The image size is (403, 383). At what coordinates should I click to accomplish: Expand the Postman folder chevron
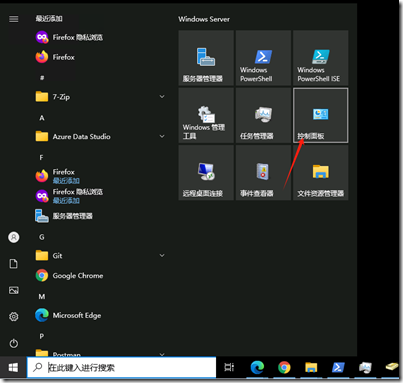point(162,354)
